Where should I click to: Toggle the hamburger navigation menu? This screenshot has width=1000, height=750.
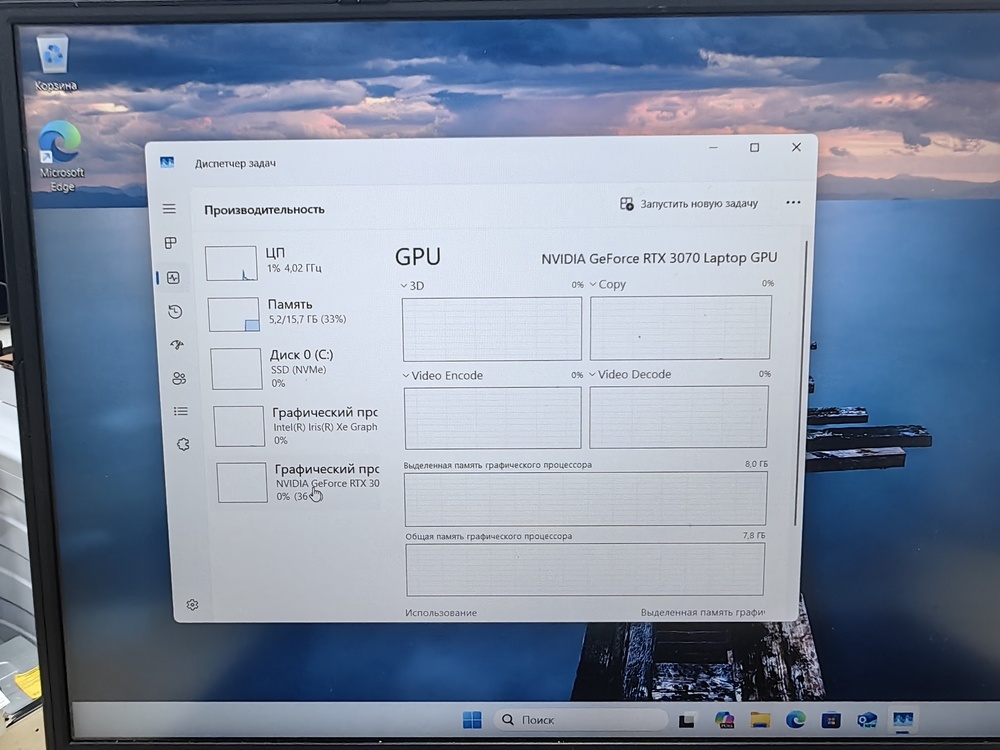169,209
